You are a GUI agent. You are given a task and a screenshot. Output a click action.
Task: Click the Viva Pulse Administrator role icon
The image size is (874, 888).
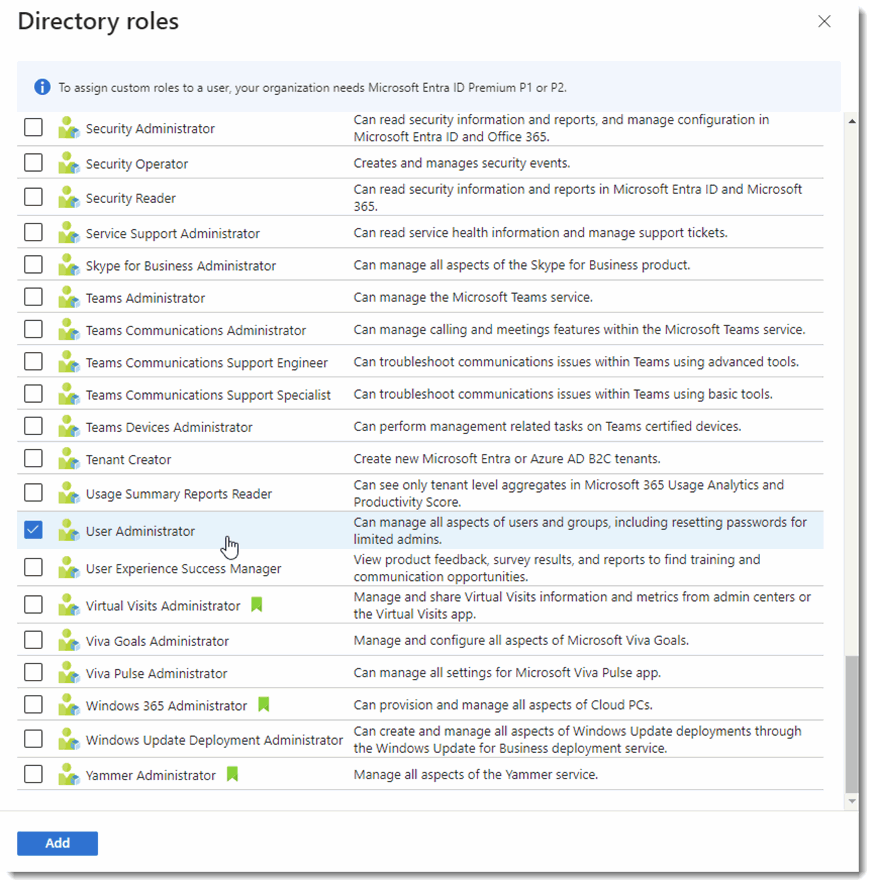point(68,673)
